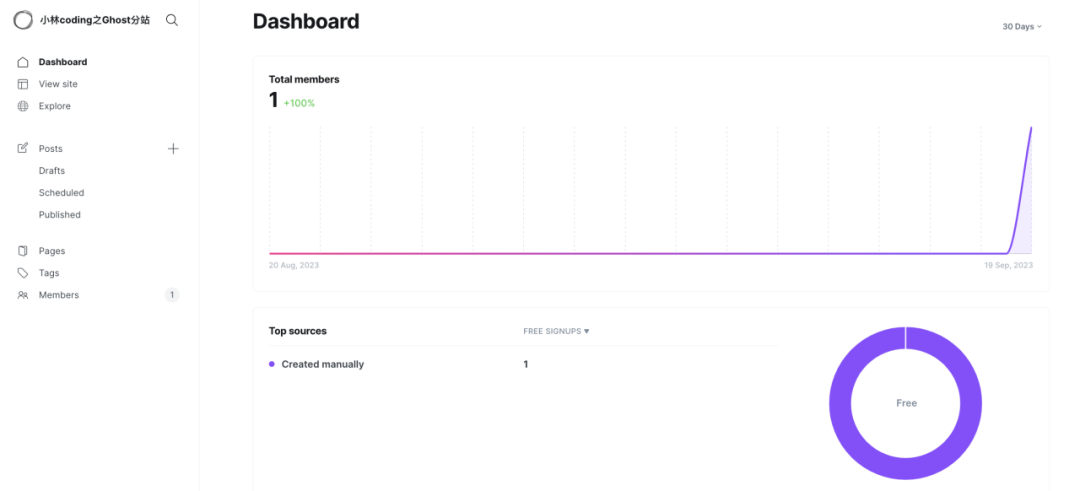The image size is (1080, 491).
Task: Go to Published posts
Action: (59, 215)
